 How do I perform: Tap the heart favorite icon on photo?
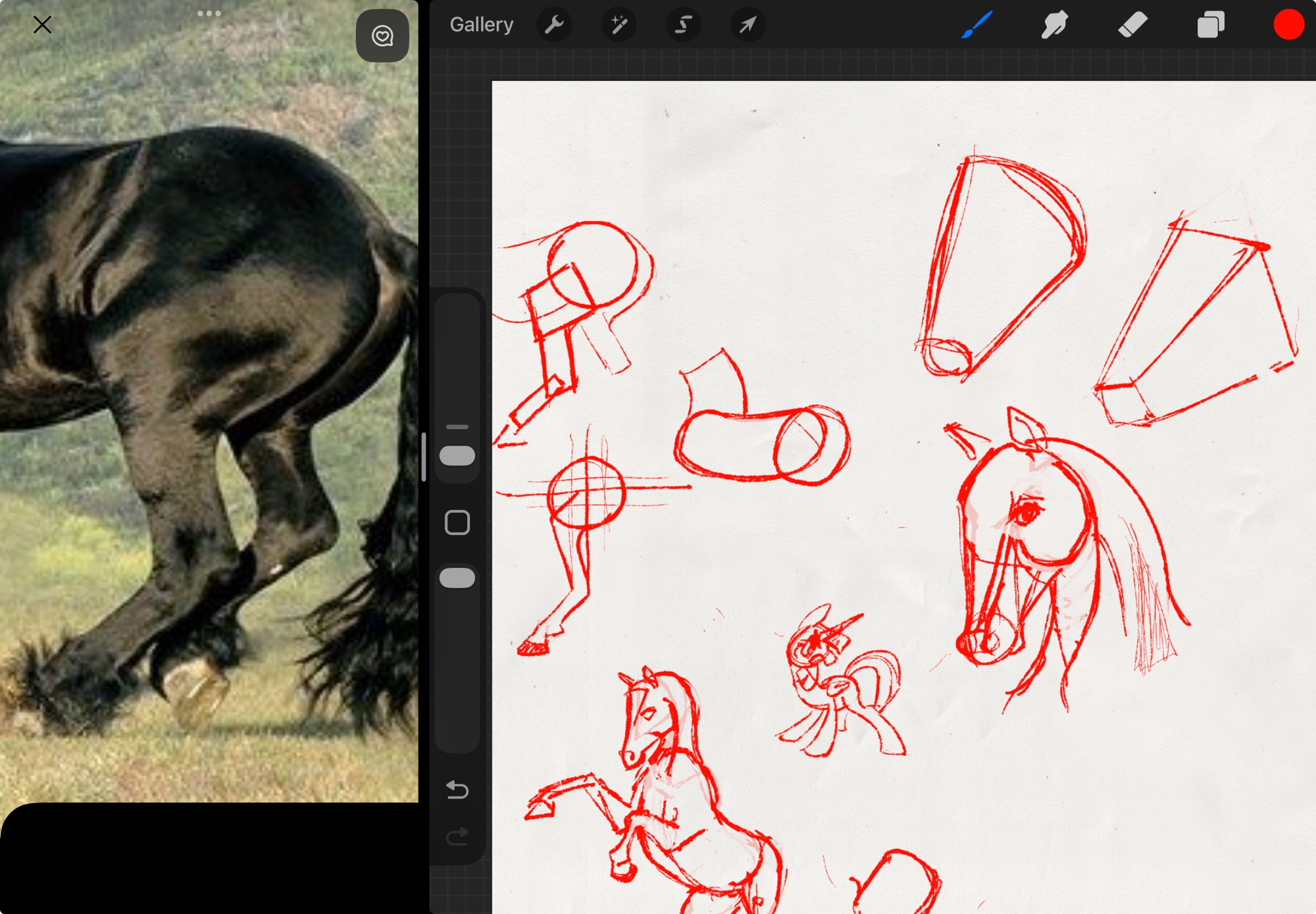coord(382,36)
